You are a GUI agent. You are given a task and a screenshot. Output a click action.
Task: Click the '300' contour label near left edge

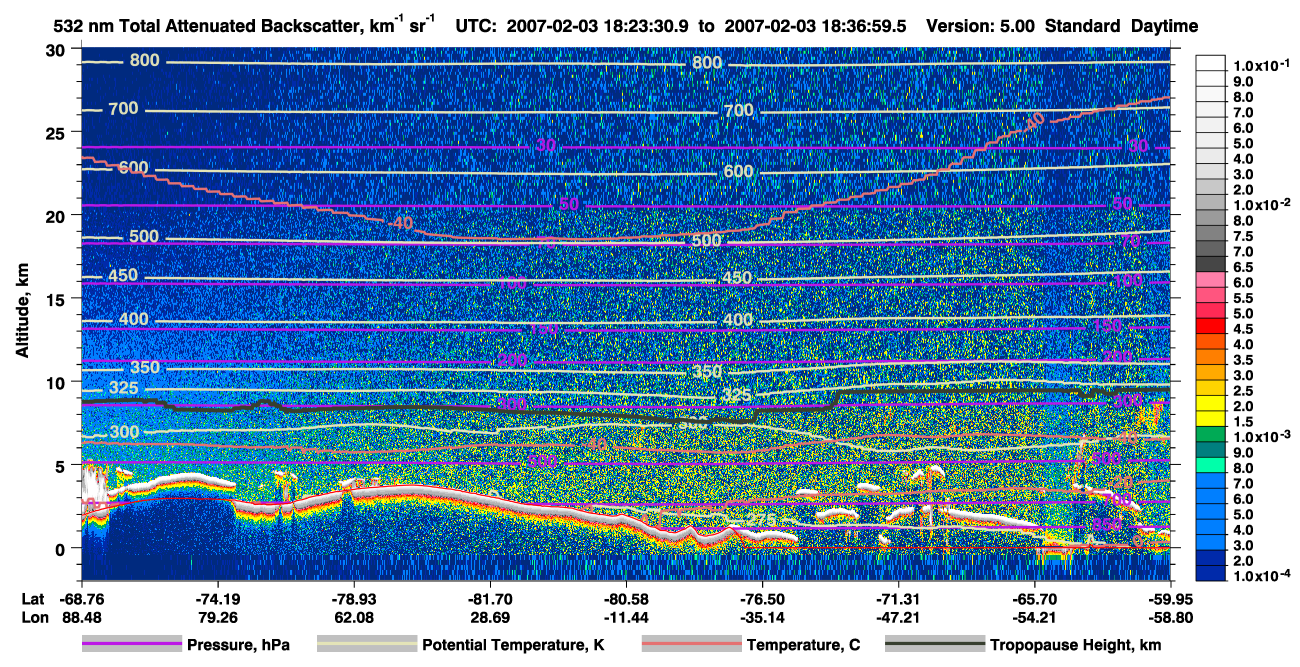pos(126,432)
